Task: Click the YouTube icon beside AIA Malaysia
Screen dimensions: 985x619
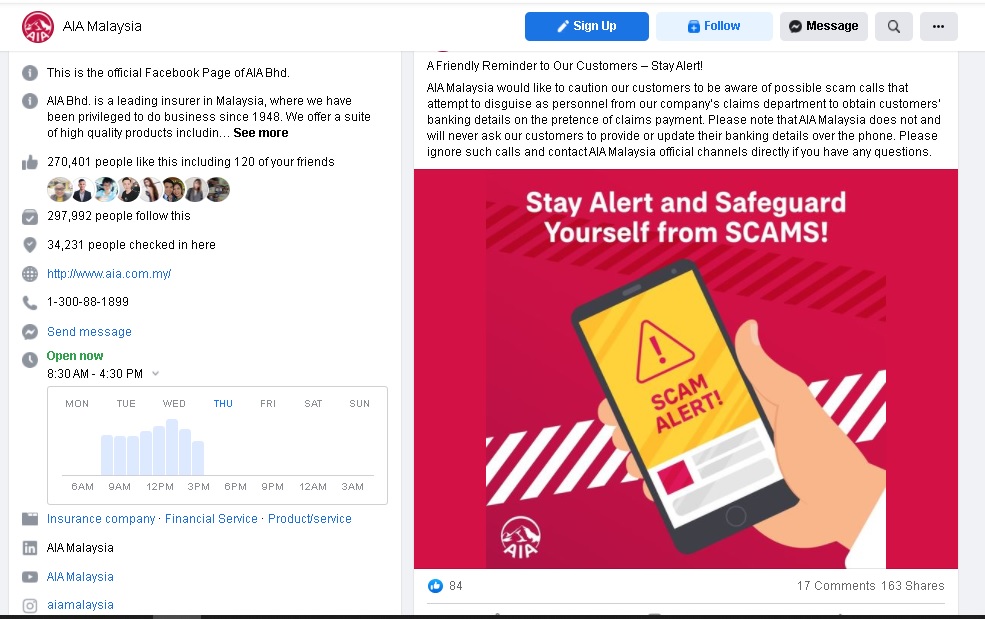Action: point(30,577)
